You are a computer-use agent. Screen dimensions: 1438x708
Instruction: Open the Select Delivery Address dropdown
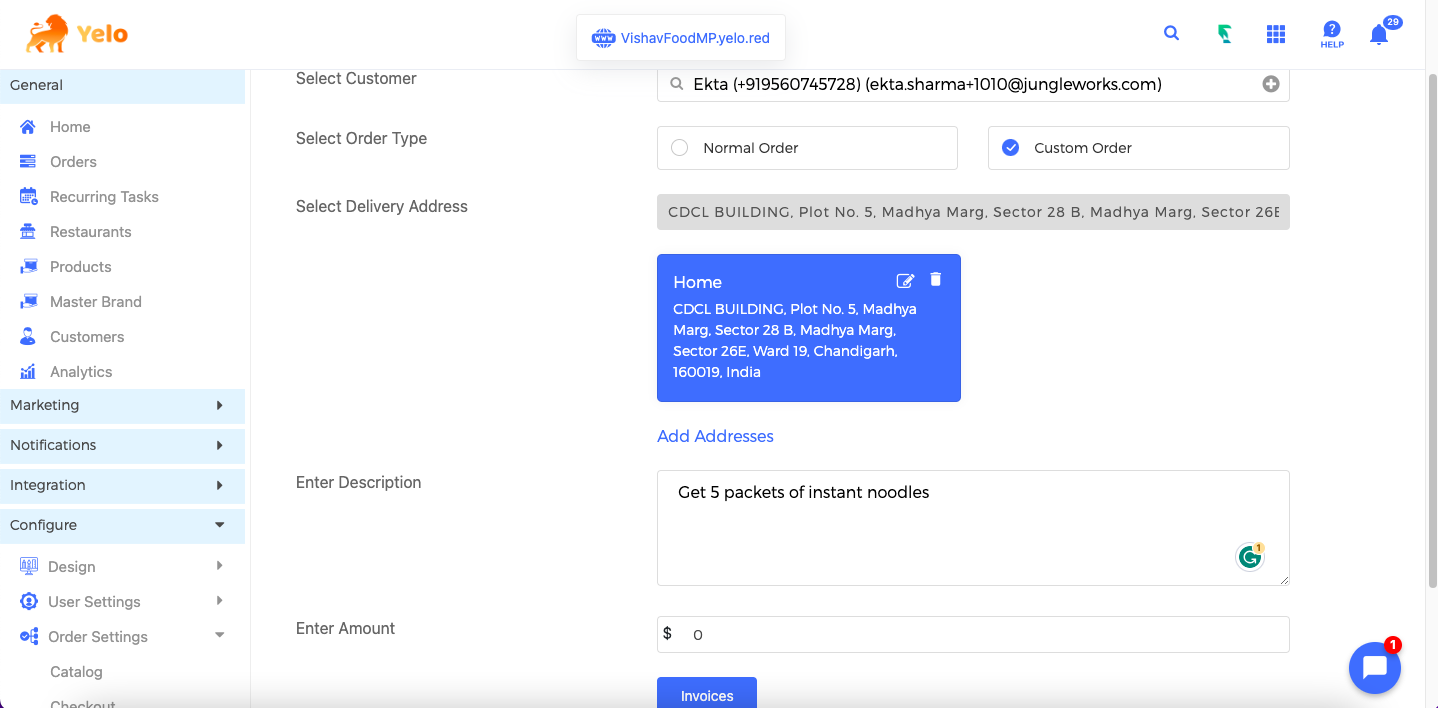pos(973,212)
